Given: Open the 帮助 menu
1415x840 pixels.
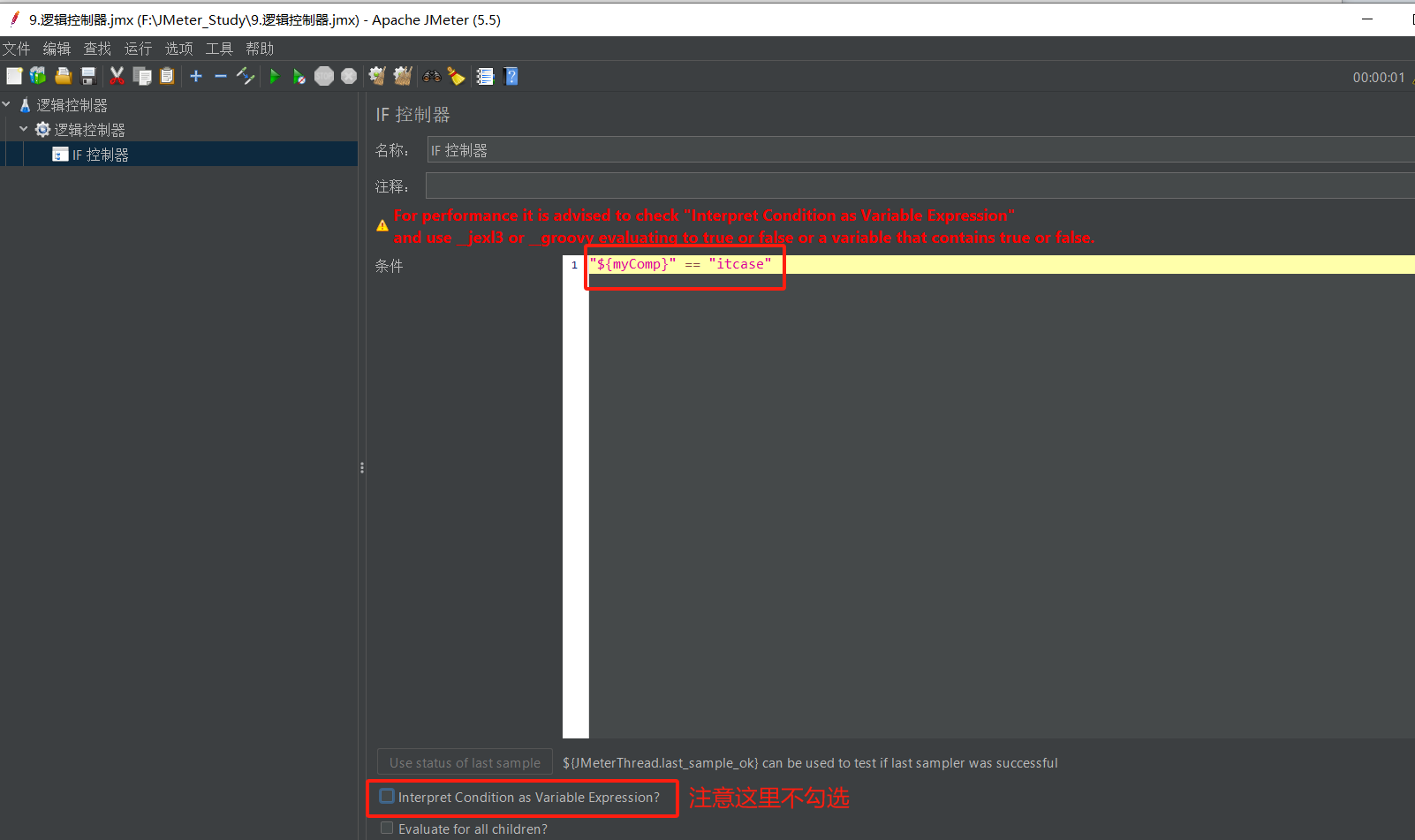Looking at the screenshot, I should (260, 49).
